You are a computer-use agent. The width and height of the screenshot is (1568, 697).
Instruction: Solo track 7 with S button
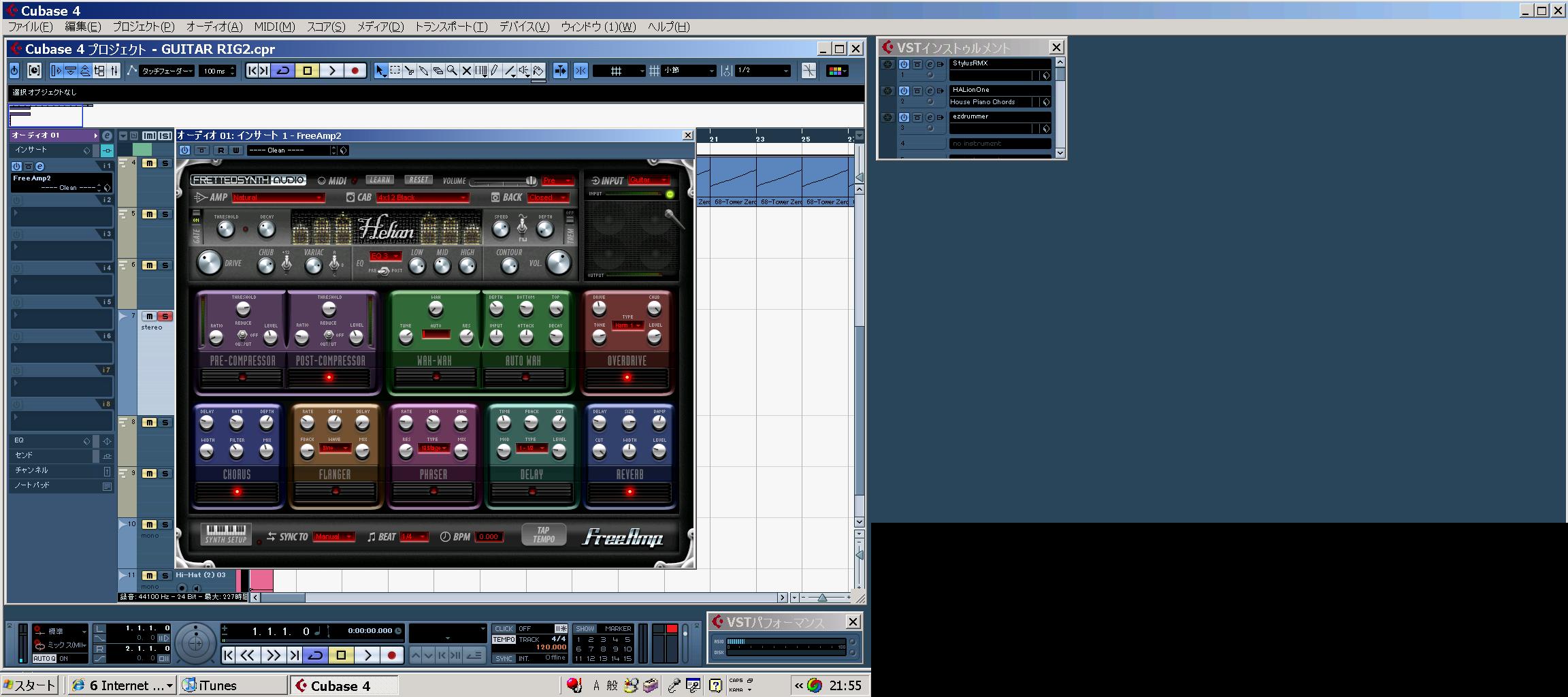(x=165, y=316)
